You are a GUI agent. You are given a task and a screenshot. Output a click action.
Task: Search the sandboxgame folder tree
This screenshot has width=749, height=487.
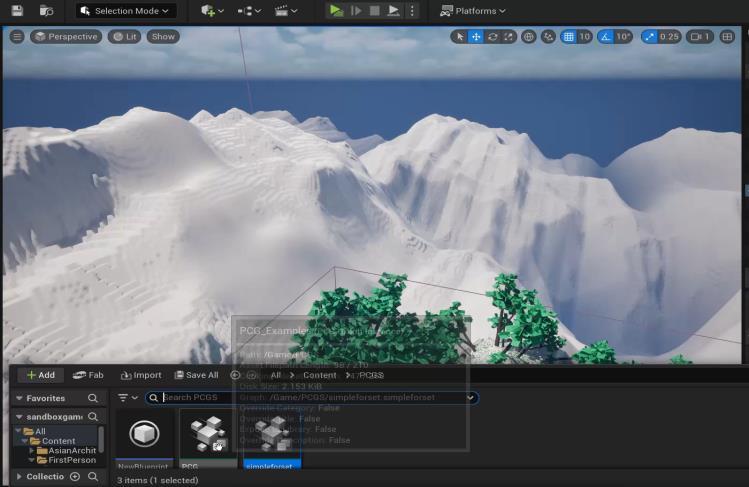pyautogui.click(x=93, y=417)
